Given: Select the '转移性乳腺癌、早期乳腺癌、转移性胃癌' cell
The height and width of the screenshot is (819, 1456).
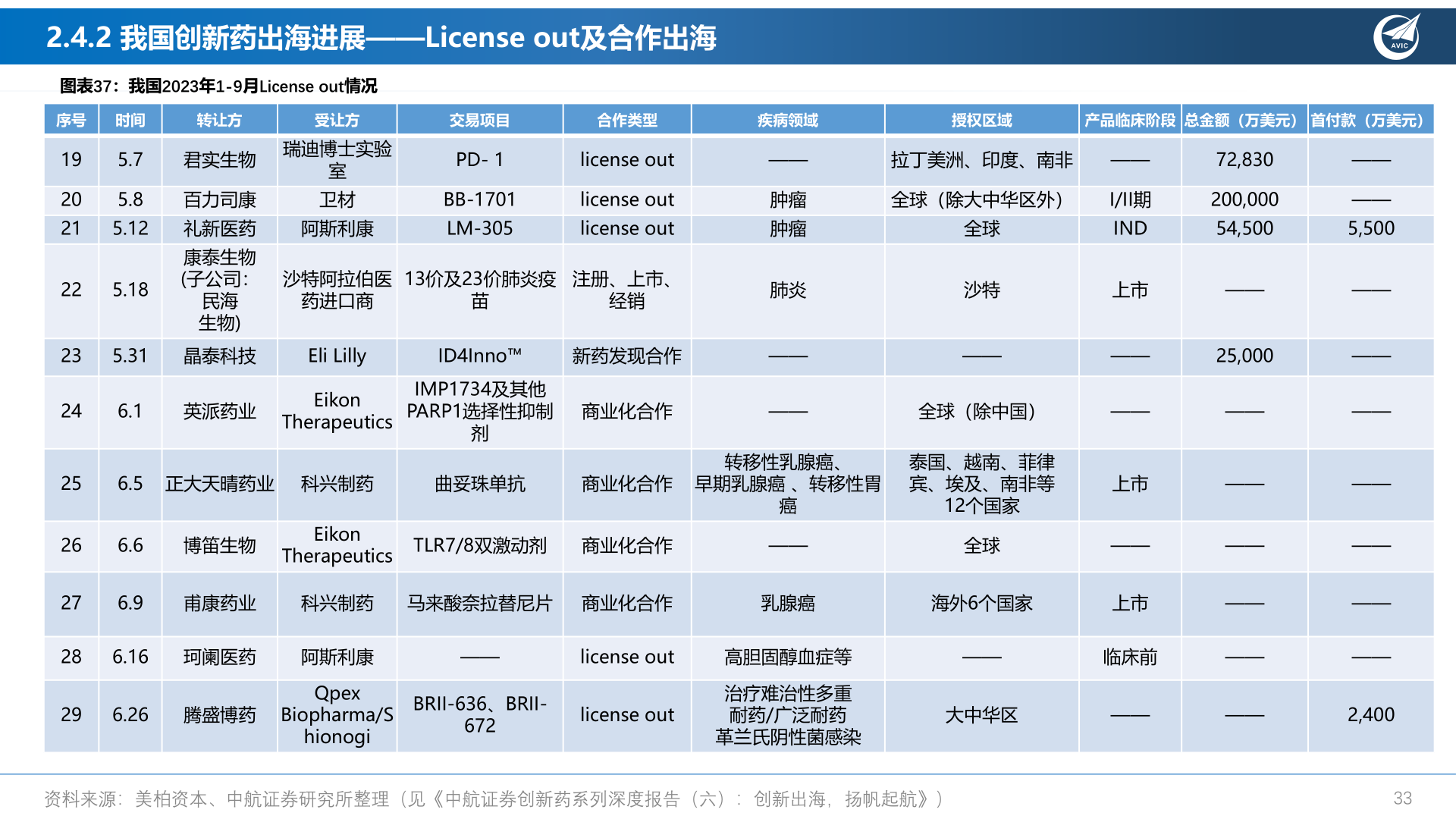Looking at the screenshot, I should 788,484.
